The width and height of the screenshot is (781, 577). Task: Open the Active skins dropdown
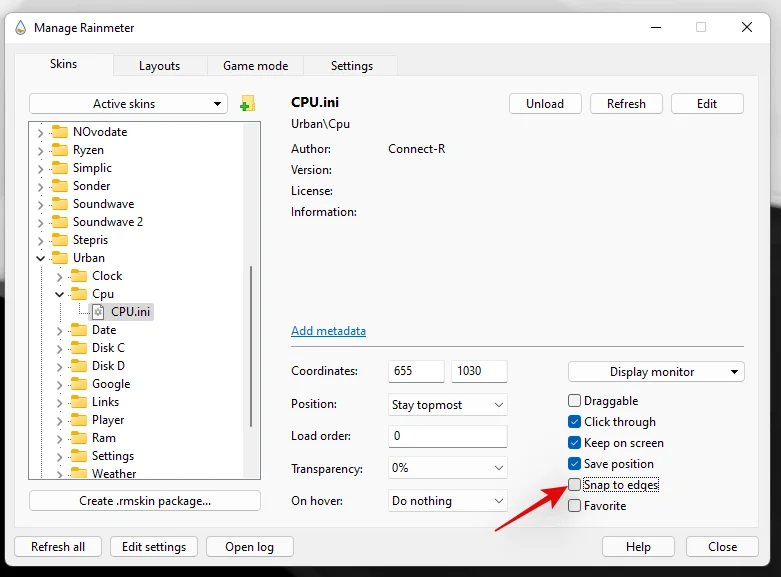pos(128,104)
